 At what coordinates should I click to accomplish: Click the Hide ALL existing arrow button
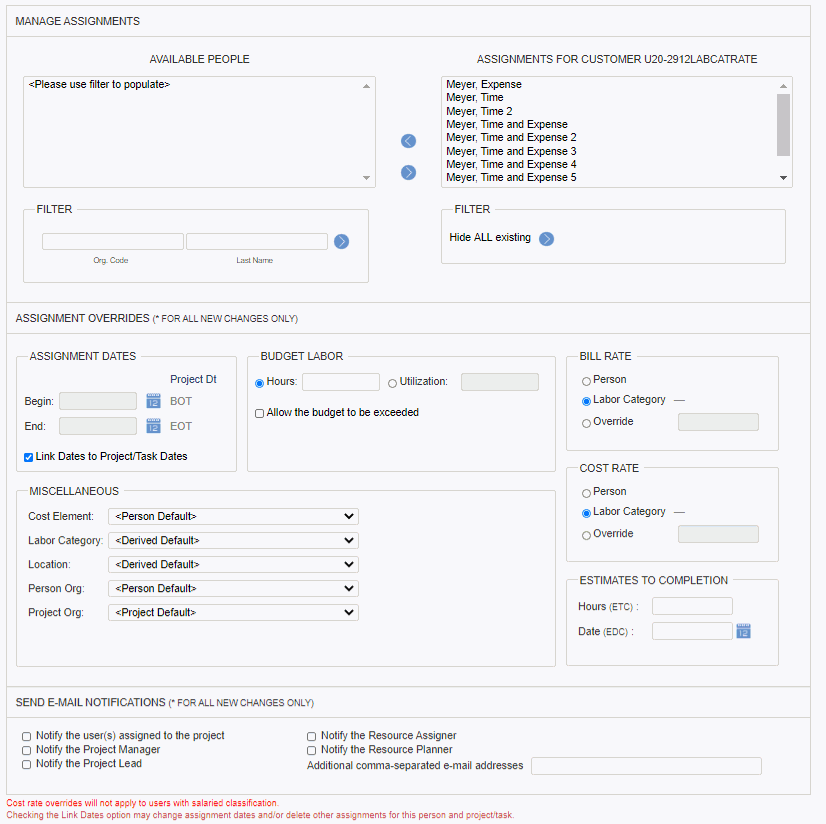546,239
